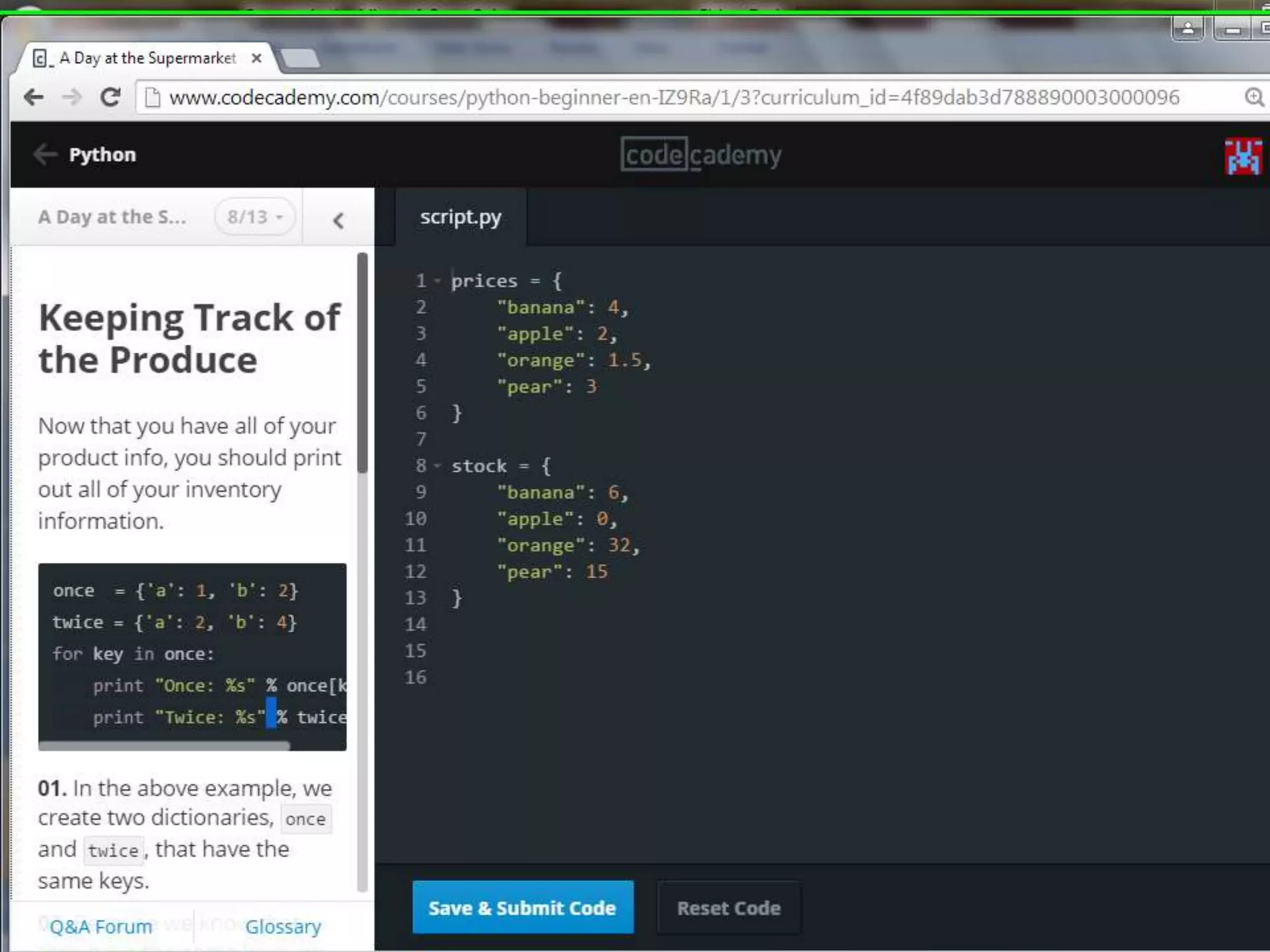
Task: Collapse the instructions panel with chevron
Action: click(338, 220)
